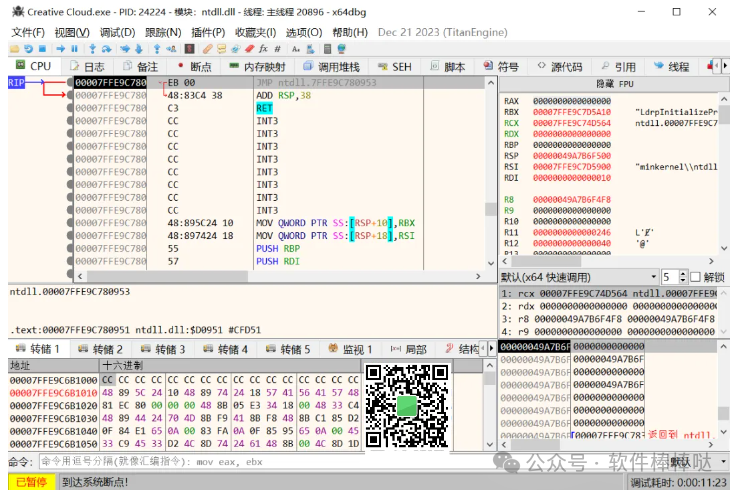
Task: Switch to the 线程 tab
Action: coord(671,67)
